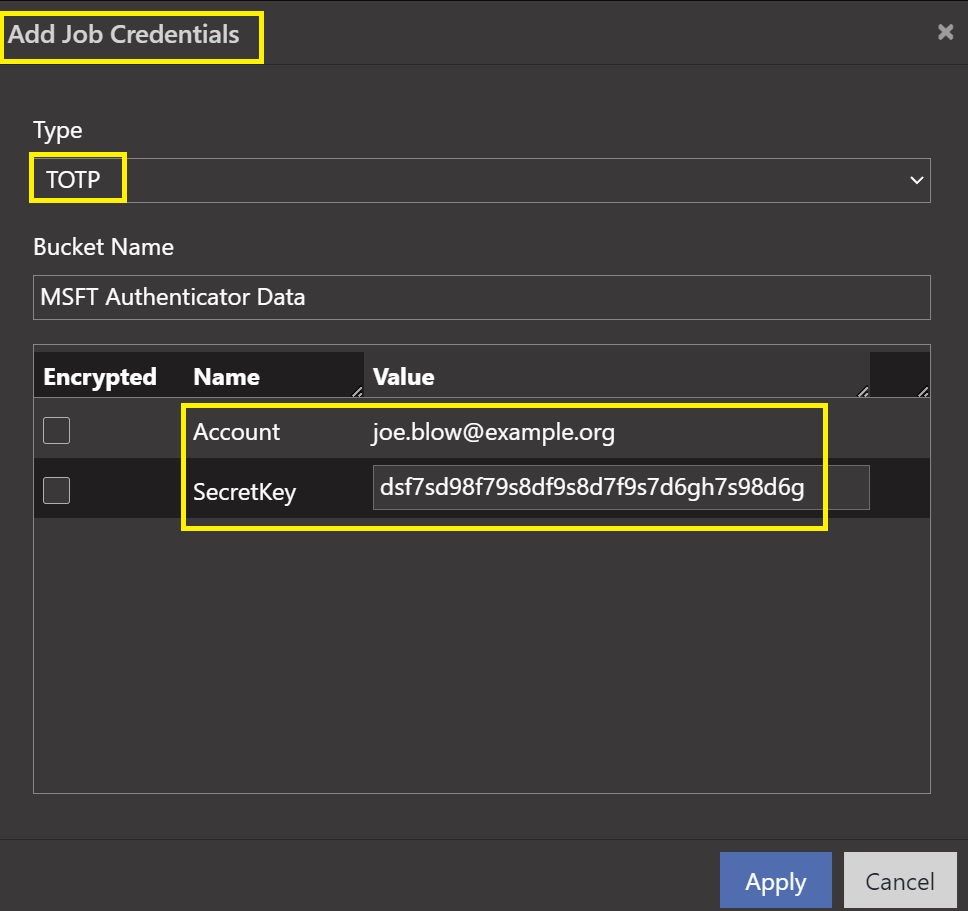
Task: Select the joe.blow@example.org value cell
Action: click(493, 432)
